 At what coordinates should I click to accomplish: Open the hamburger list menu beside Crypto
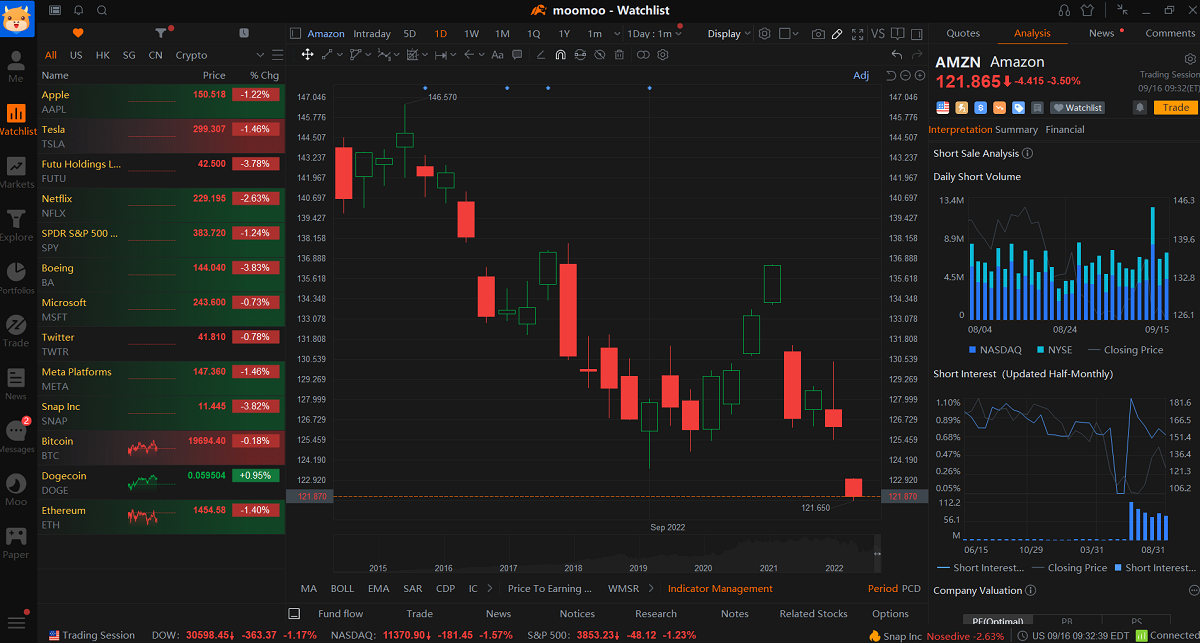point(276,55)
